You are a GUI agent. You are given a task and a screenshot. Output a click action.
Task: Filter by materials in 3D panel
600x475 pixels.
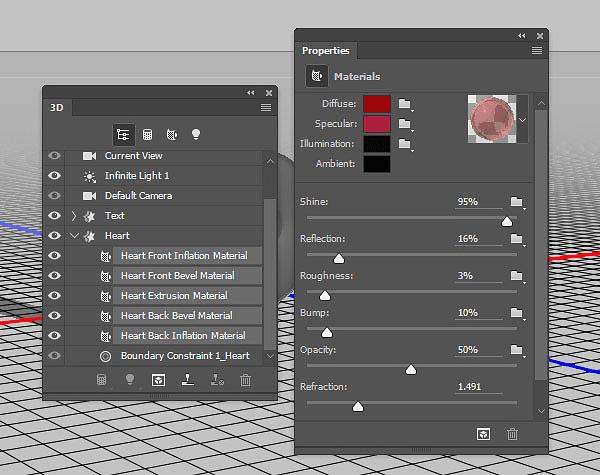pyautogui.click(x=172, y=134)
